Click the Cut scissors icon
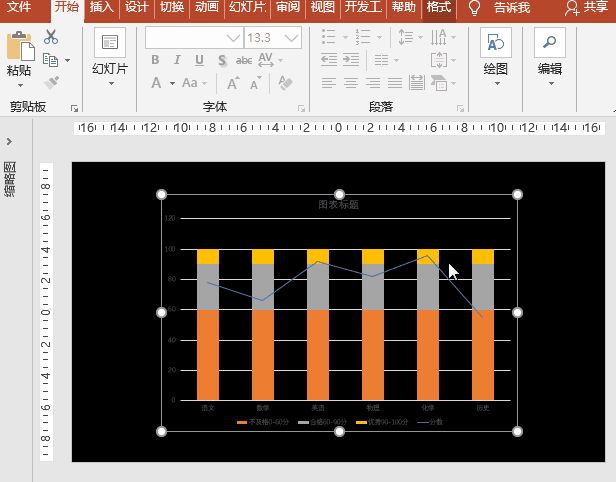This screenshot has height=482, width=616. tap(51, 37)
